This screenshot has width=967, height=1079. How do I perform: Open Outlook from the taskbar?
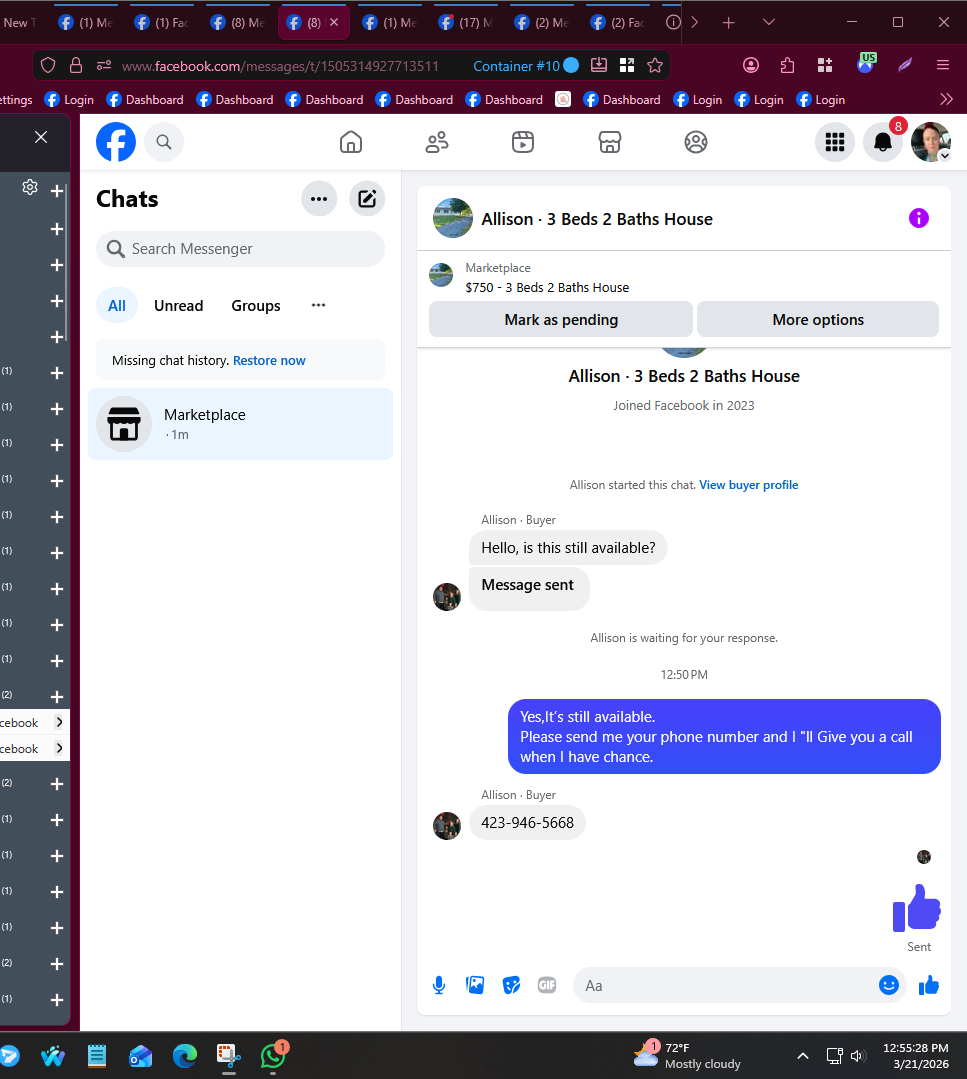(141, 1056)
